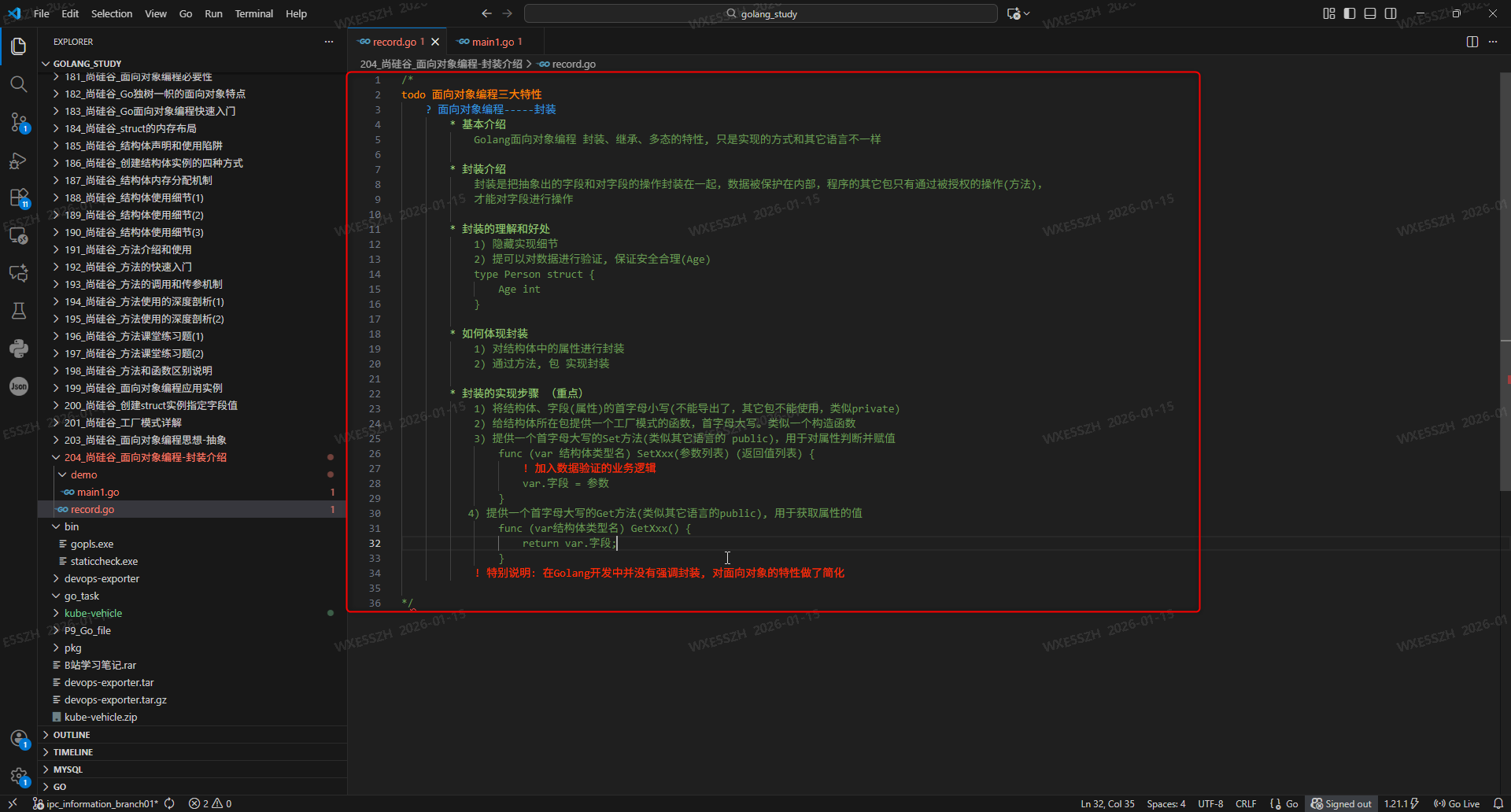Viewport: 1511px width, 812px height.
Task: Go forward with the navigation arrow
Action: [508, 13]
